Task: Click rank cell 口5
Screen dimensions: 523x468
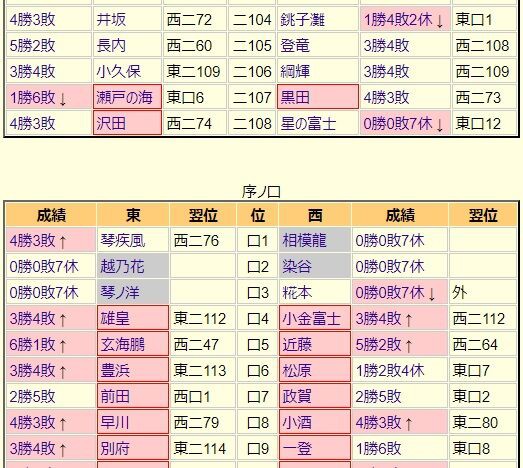Action: pyautogui.click(x=258, y=345)
